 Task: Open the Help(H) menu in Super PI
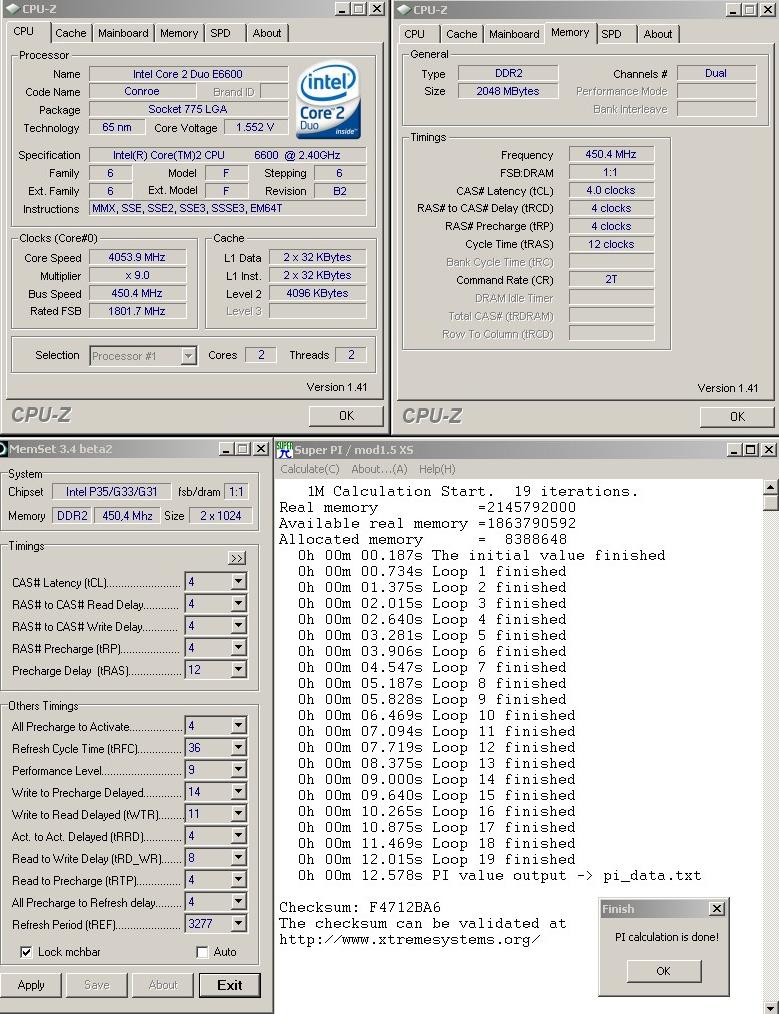tap(437, 469)
